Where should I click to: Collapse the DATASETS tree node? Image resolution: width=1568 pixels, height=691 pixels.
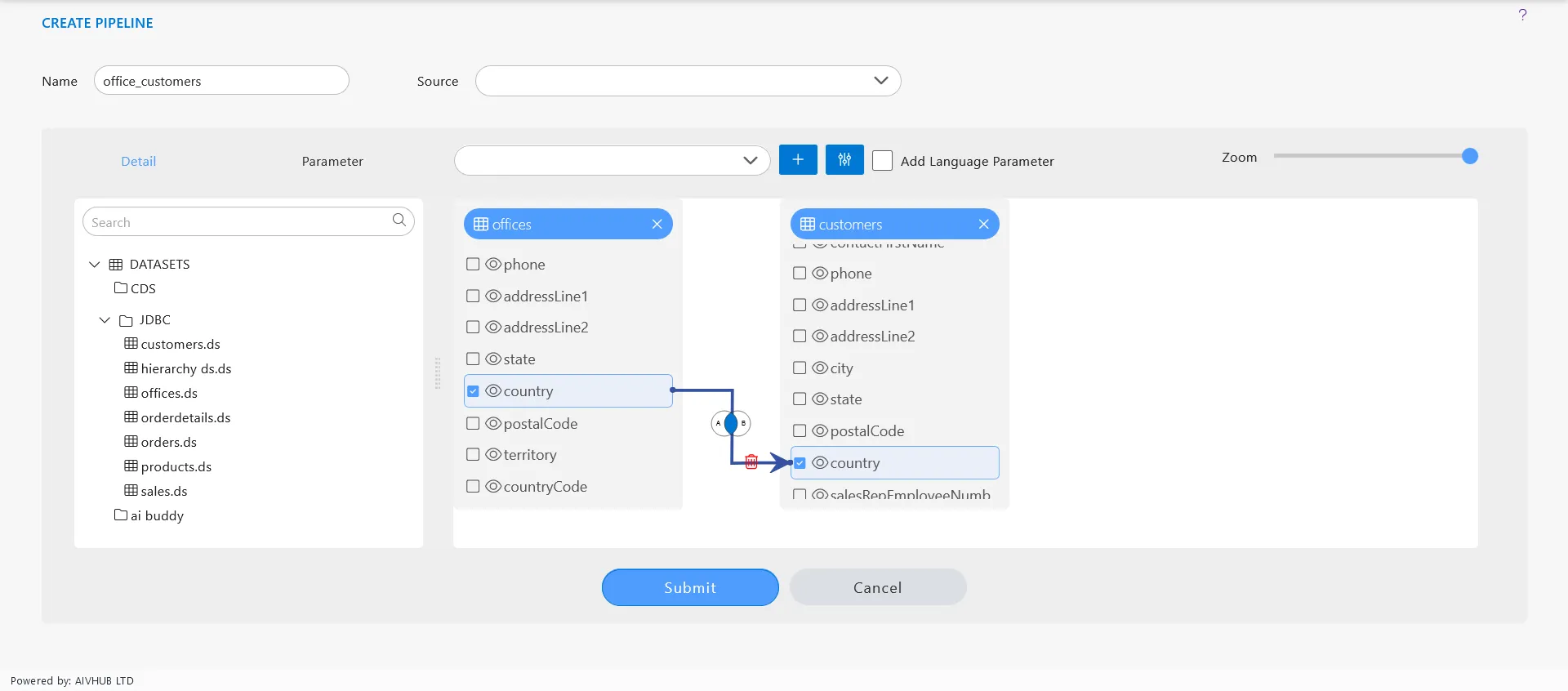(95, 264)
